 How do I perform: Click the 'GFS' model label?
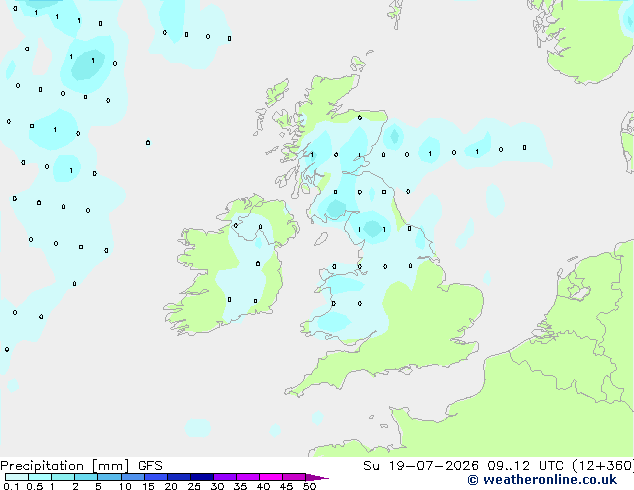point(150,466)
